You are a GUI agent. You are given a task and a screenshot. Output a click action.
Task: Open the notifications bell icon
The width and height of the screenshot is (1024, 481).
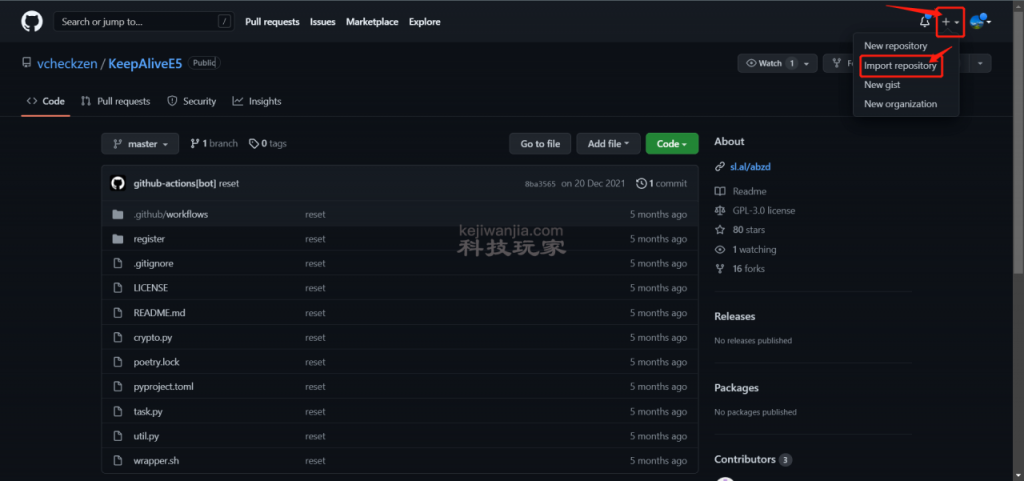[924, 22]
